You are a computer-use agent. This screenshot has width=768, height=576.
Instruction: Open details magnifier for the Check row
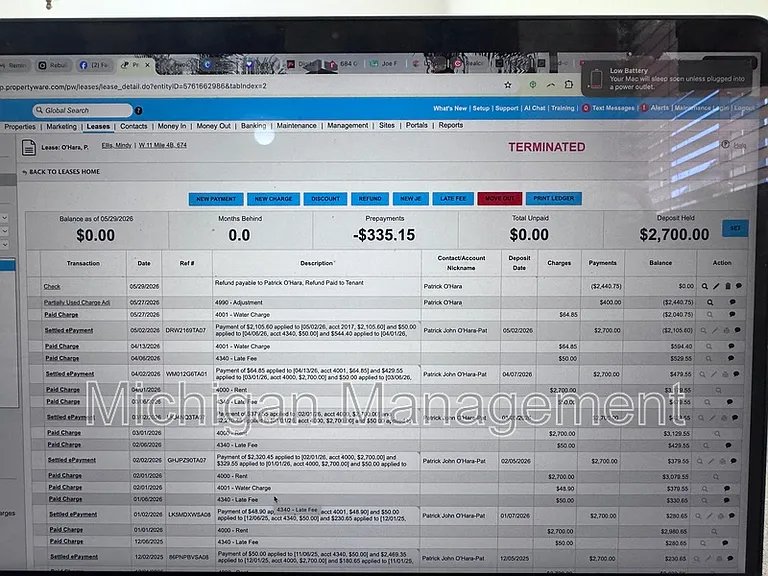pos(704,286)
